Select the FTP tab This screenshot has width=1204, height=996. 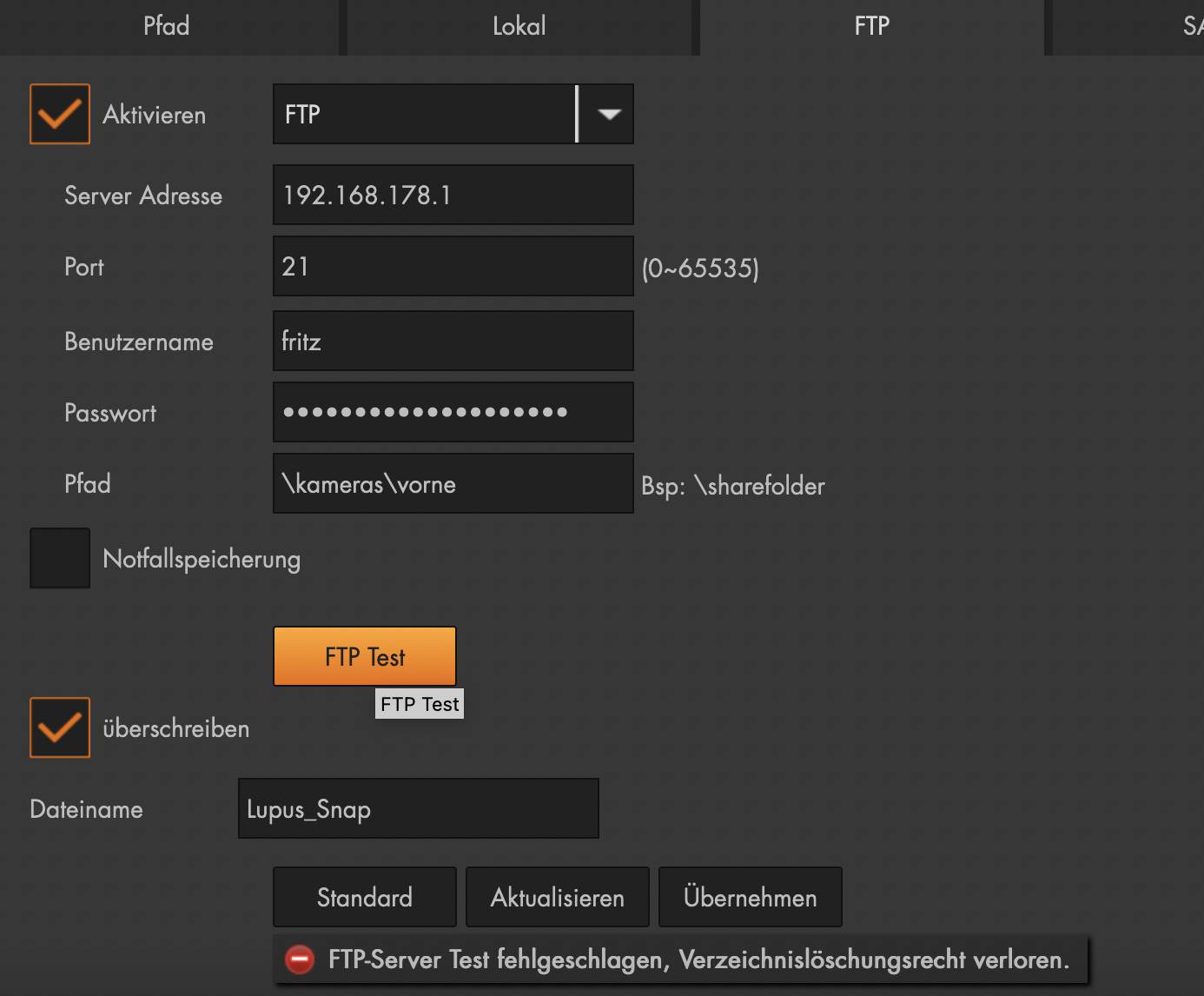pos(871,26)
